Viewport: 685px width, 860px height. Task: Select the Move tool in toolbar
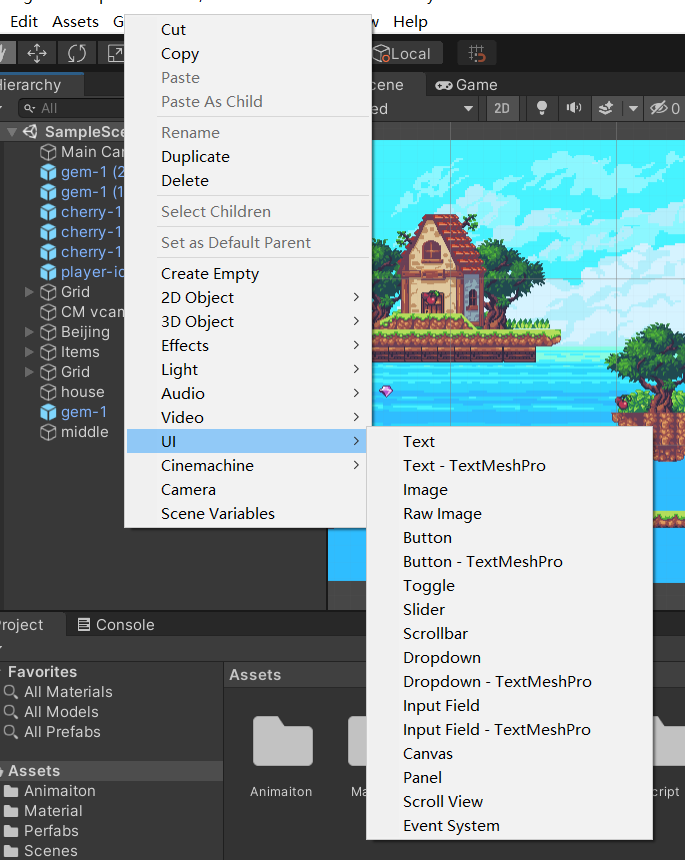(37, 53)
